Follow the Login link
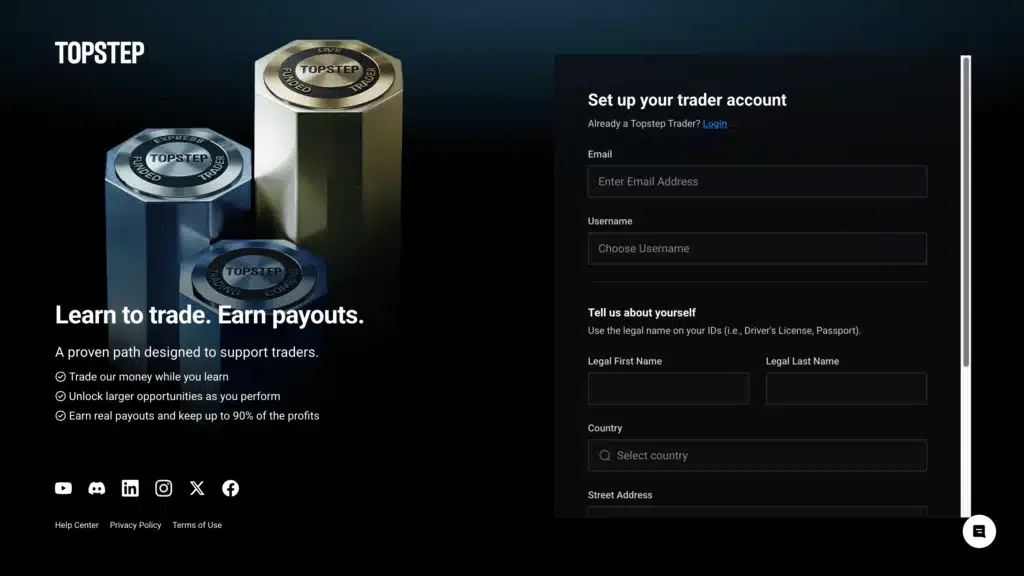The width and height of the screenshot is (1024, 576). click(714, 124)
